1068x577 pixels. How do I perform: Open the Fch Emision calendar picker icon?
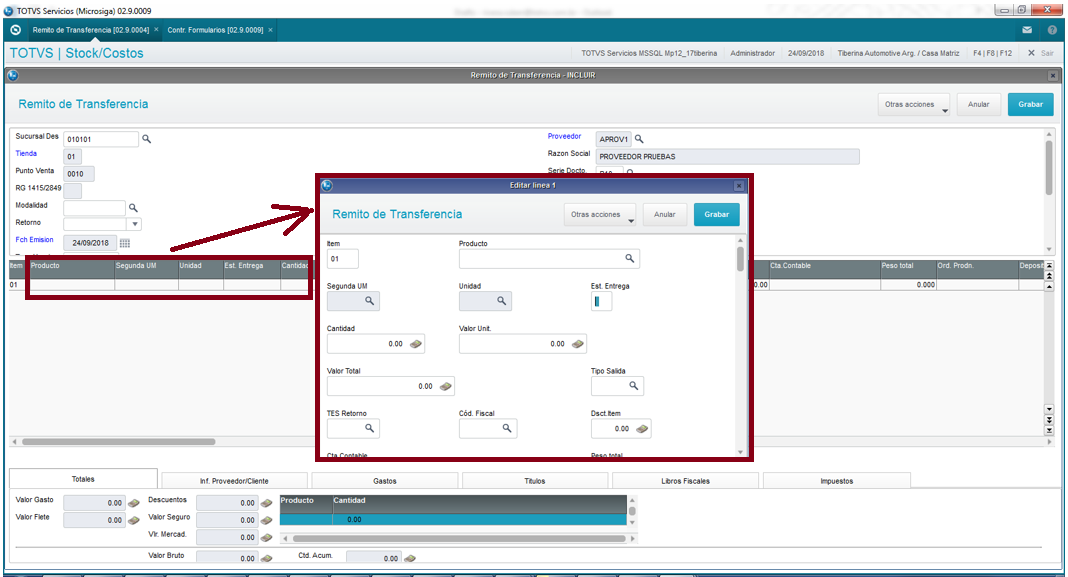click(125, 243)
